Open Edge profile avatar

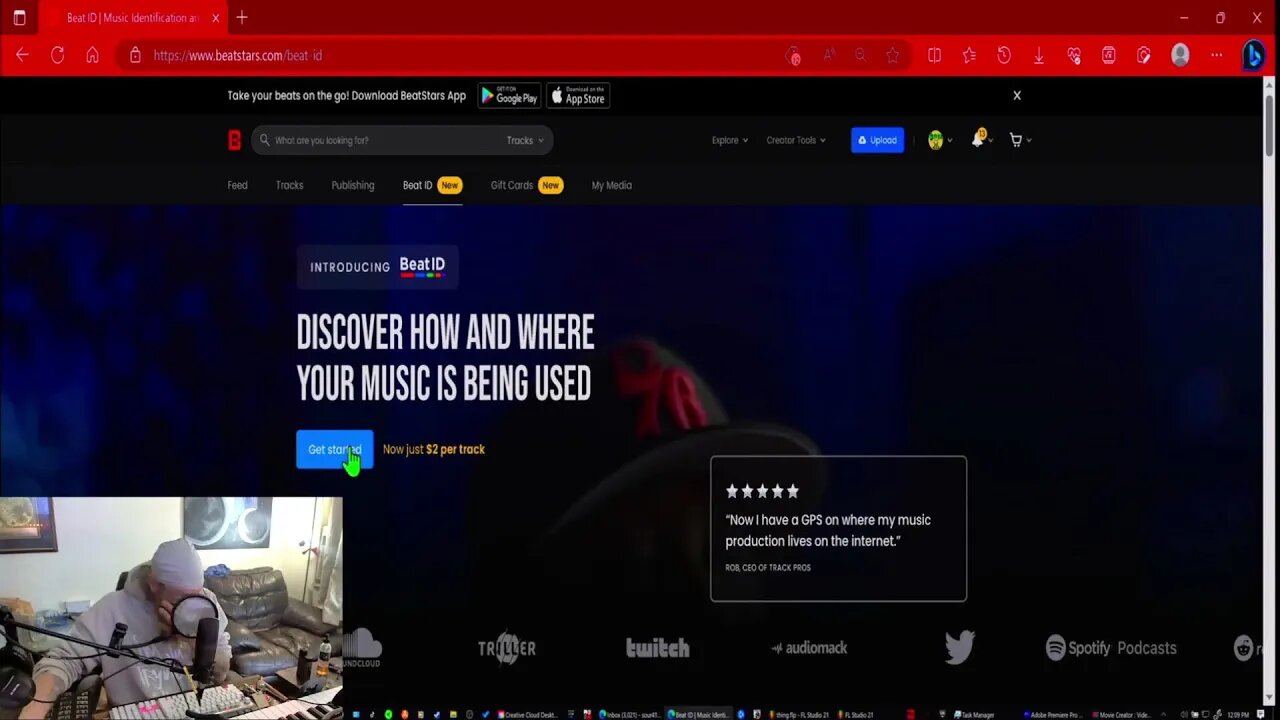(1180, 55)
